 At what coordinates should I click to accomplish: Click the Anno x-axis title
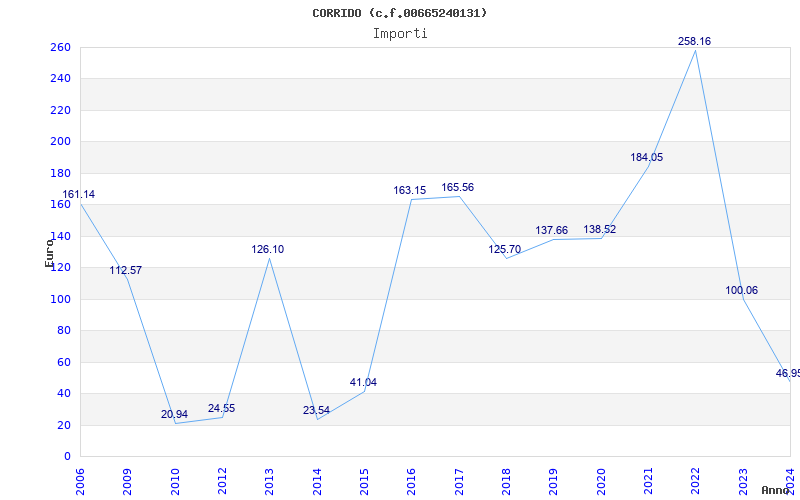point(775,490)
